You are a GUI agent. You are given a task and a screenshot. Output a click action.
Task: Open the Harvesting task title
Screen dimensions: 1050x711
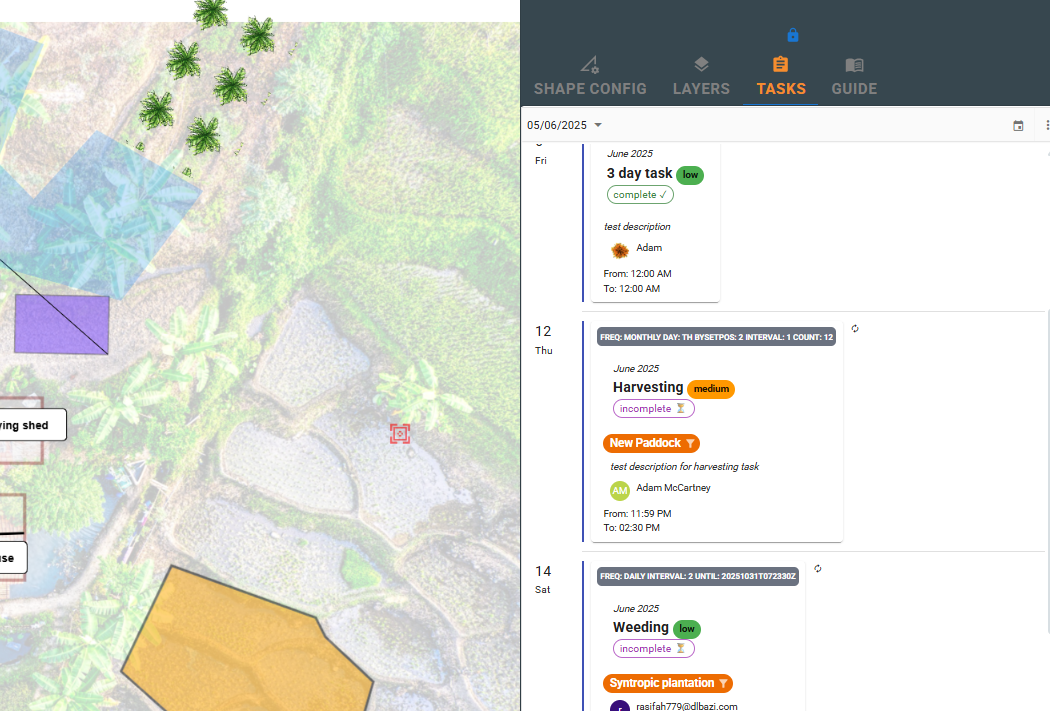[x=648, y=388]
